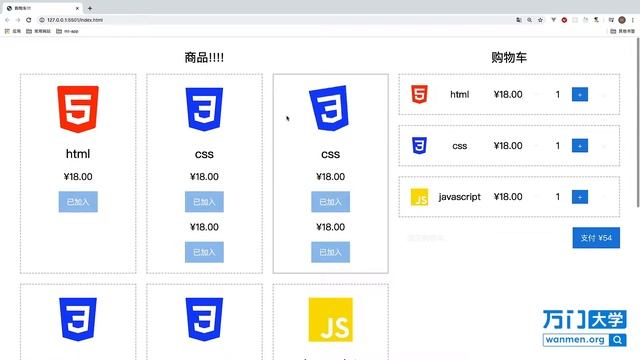Click the large JS logo in the bottom product card
Viewport: 640px width, 360px height.
tap(330, 320)
